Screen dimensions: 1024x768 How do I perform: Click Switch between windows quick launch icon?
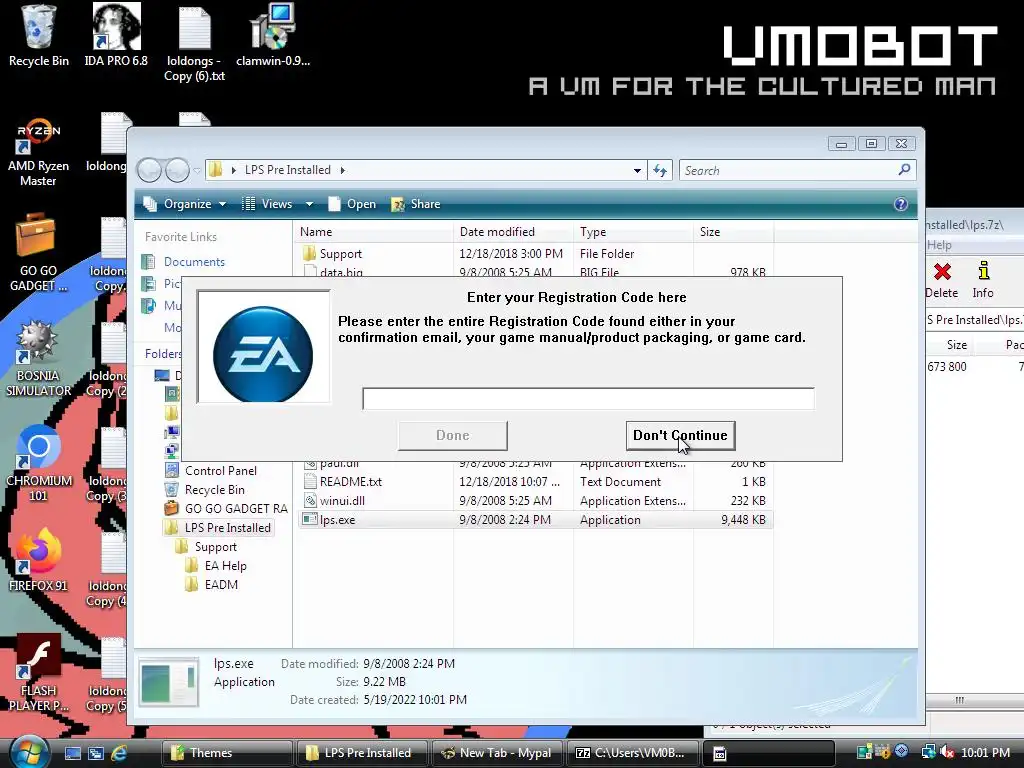coord(96,753)
